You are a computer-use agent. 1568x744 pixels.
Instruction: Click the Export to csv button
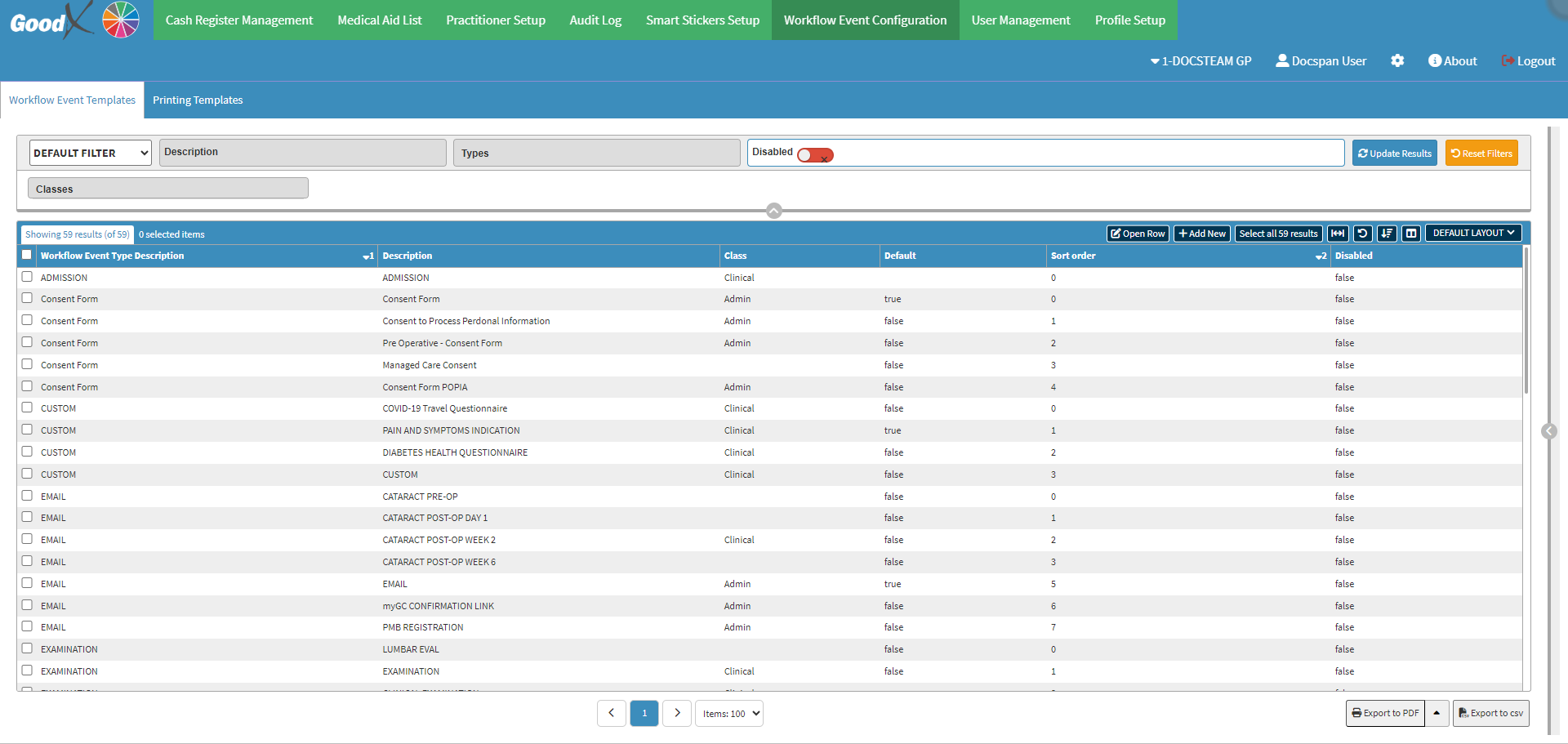tap(1490, 713)
